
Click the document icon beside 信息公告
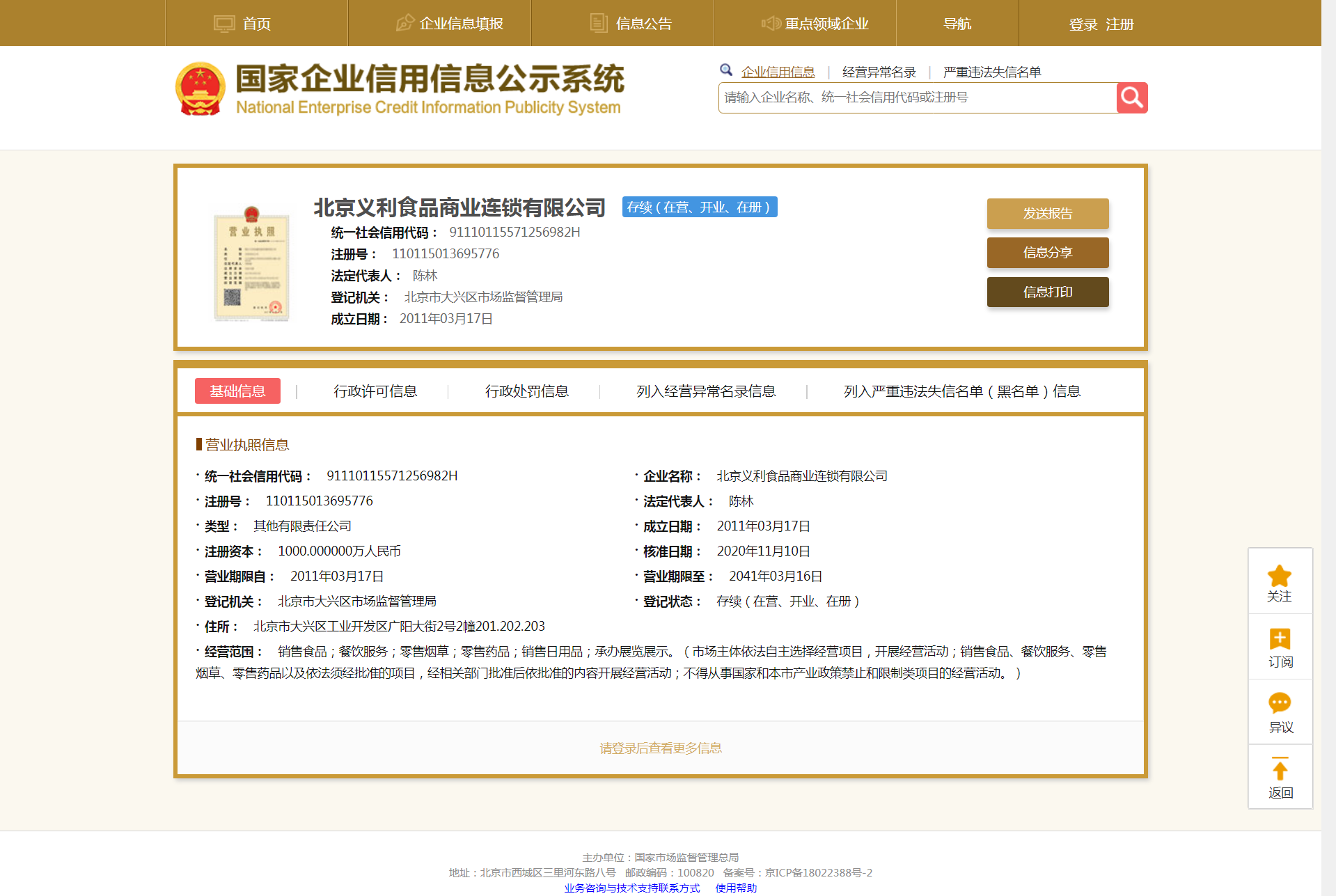point(599,23)
